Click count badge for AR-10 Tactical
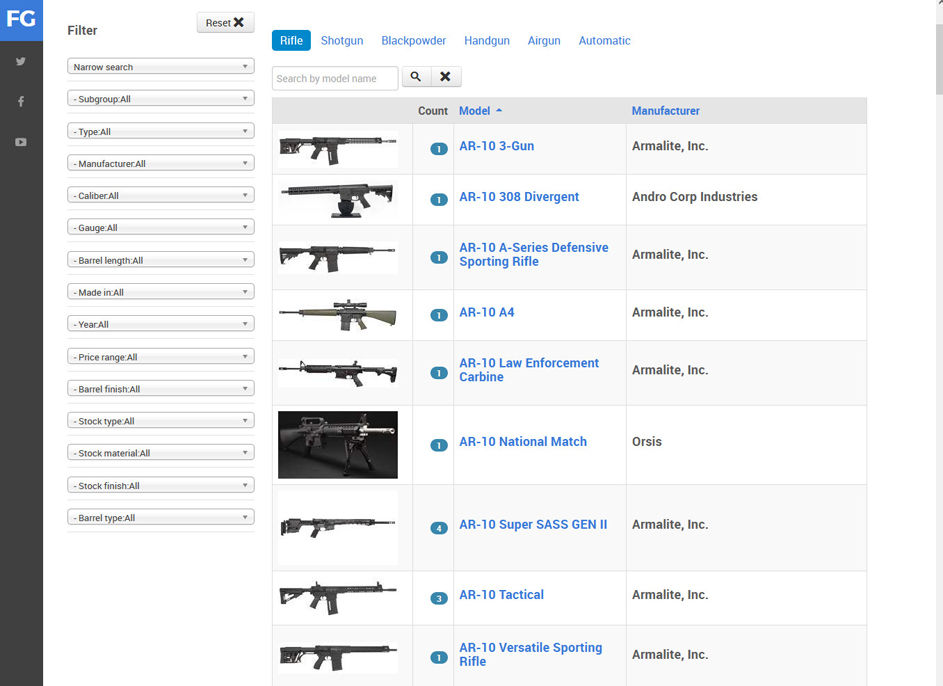The width and height of the screenshot is (943, 686). coord(439,598)
